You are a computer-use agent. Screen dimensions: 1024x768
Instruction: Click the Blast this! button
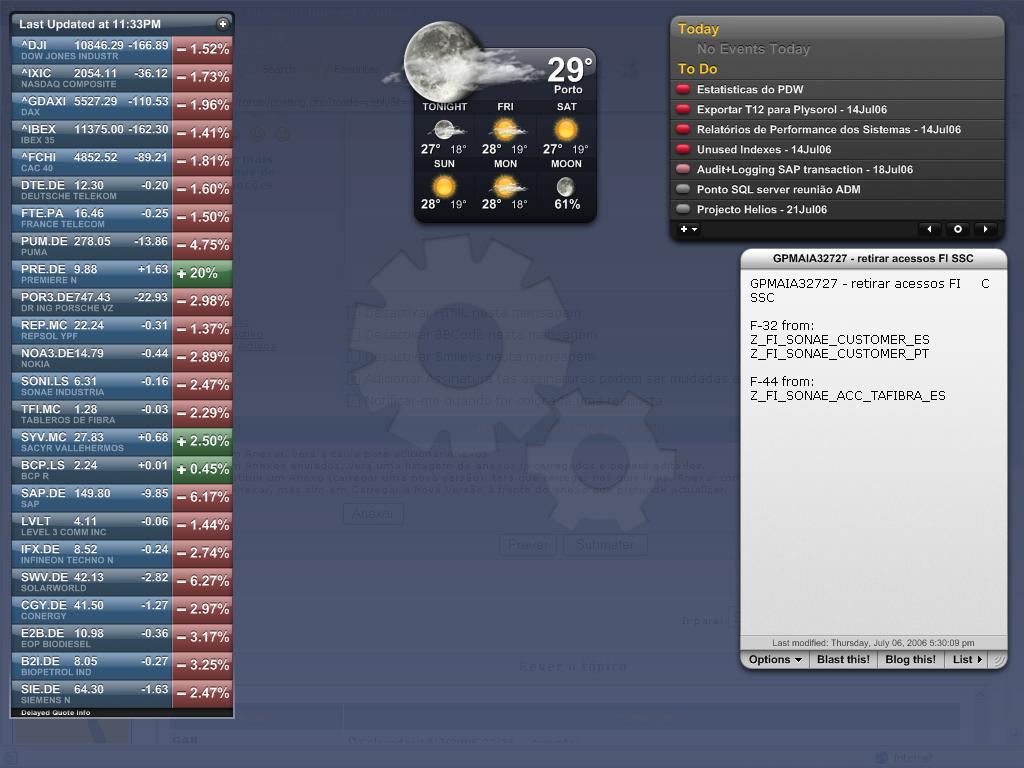click(842, 659)
